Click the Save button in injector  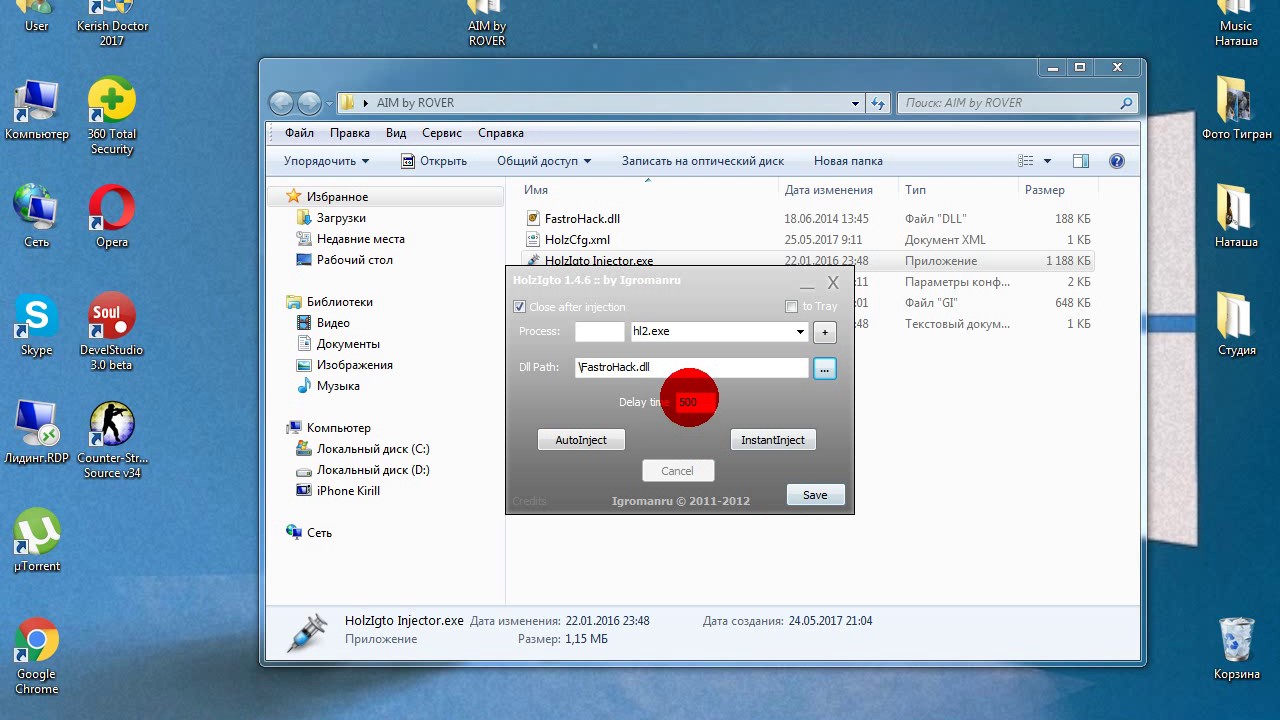tap(815, 495)
